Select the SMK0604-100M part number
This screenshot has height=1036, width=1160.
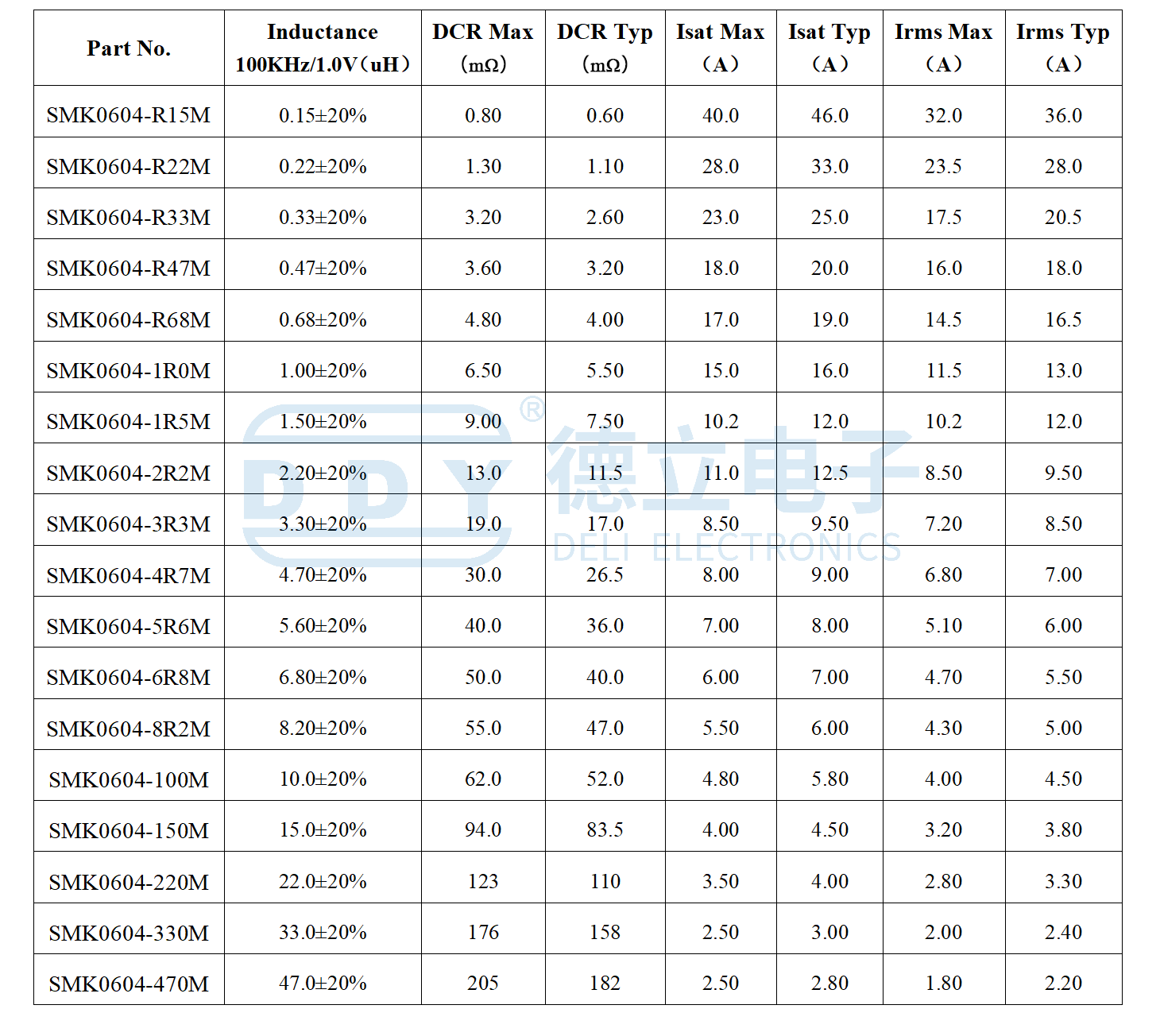pos(129,779)
